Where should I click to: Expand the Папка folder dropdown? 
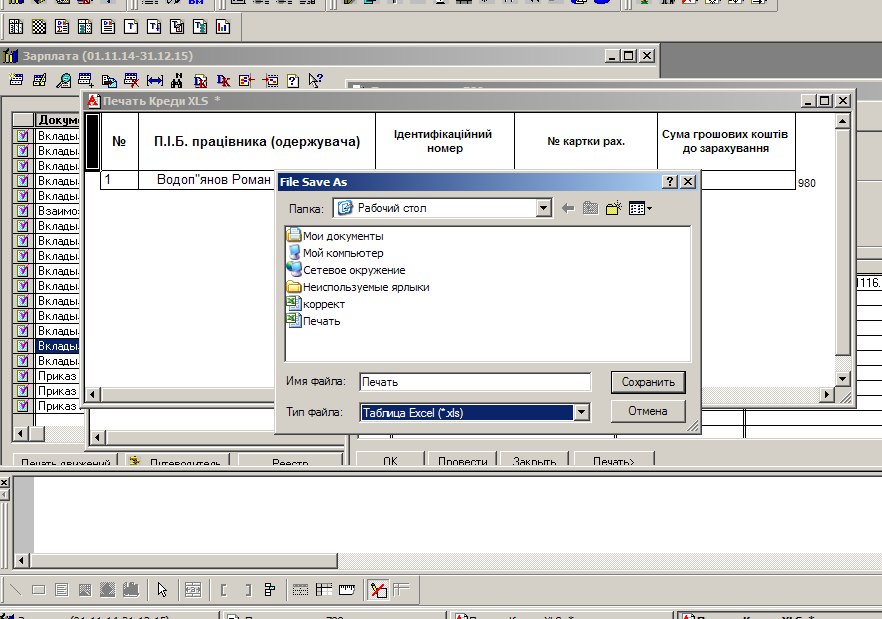pos(543,208)
